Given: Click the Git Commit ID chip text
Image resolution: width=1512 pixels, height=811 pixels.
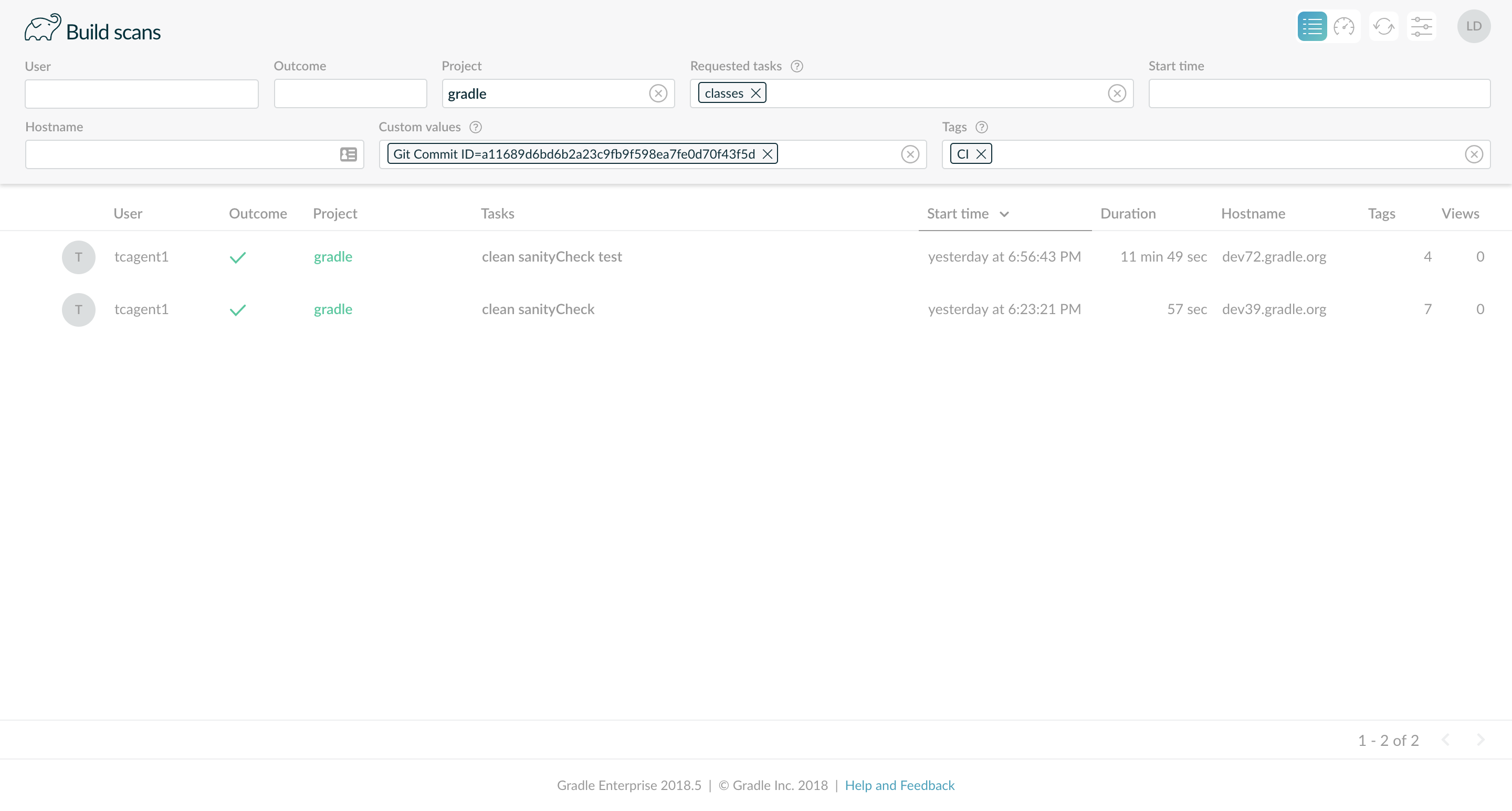Looking at the screenshot, I should coord(574,154).
